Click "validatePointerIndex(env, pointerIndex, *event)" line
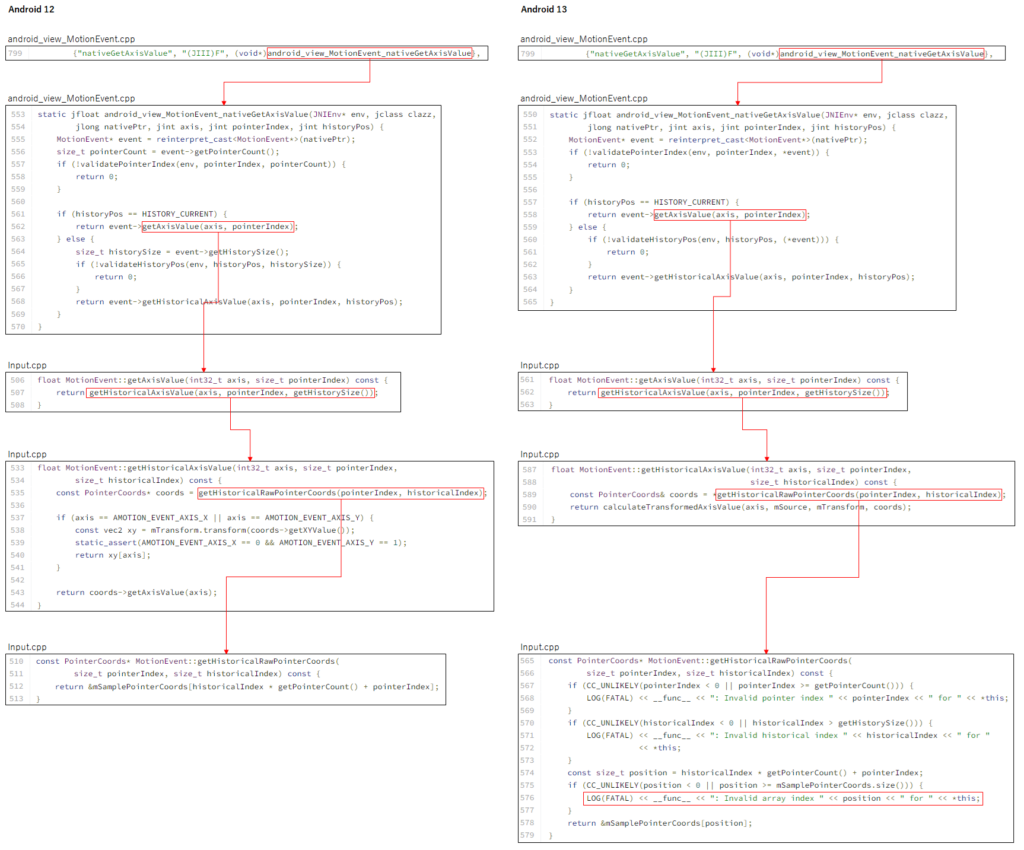Image resolution: width=1024 pixels, height=850 pixels. coord(699,152)
